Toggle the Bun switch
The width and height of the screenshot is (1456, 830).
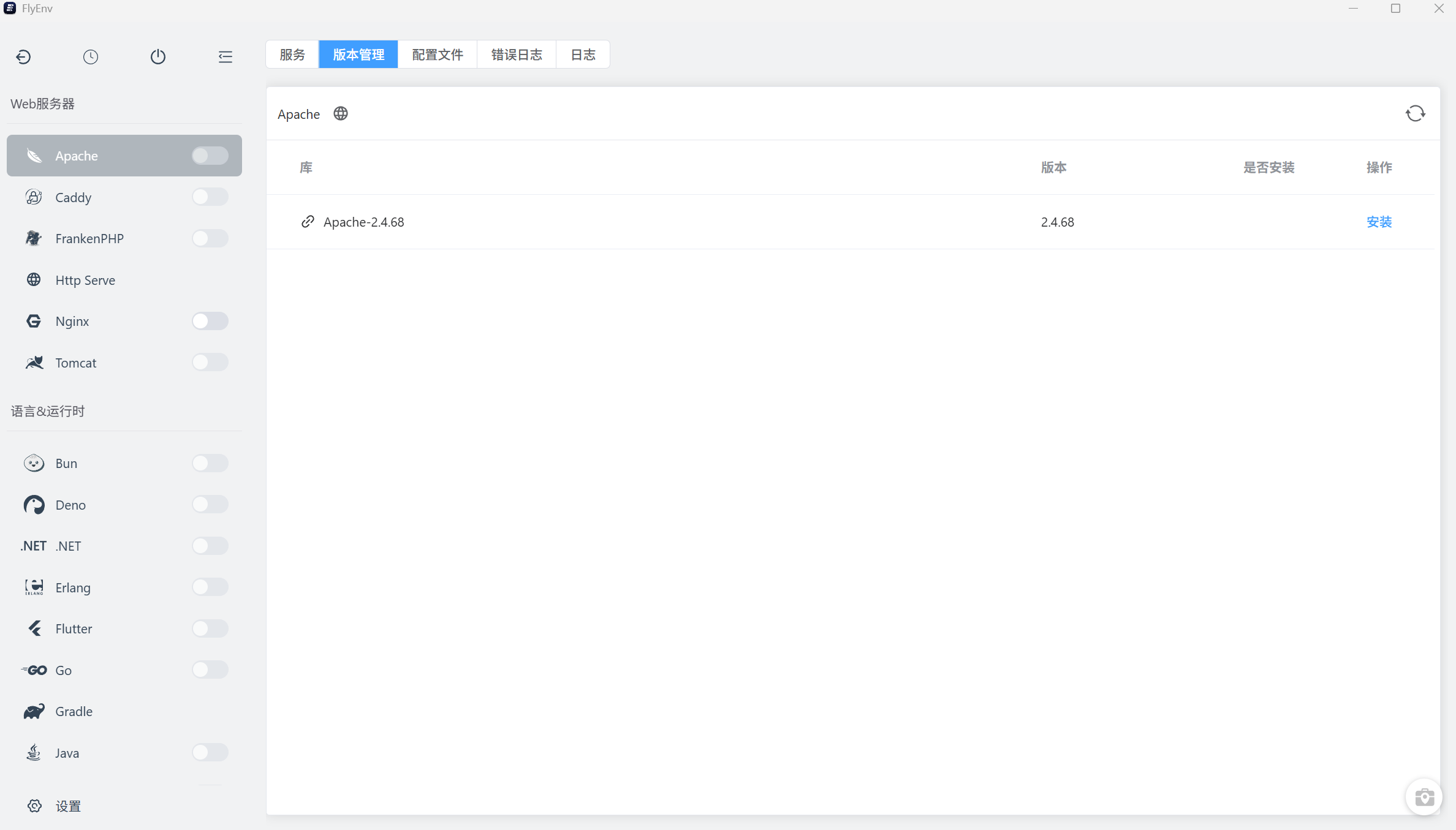point(210,463)
